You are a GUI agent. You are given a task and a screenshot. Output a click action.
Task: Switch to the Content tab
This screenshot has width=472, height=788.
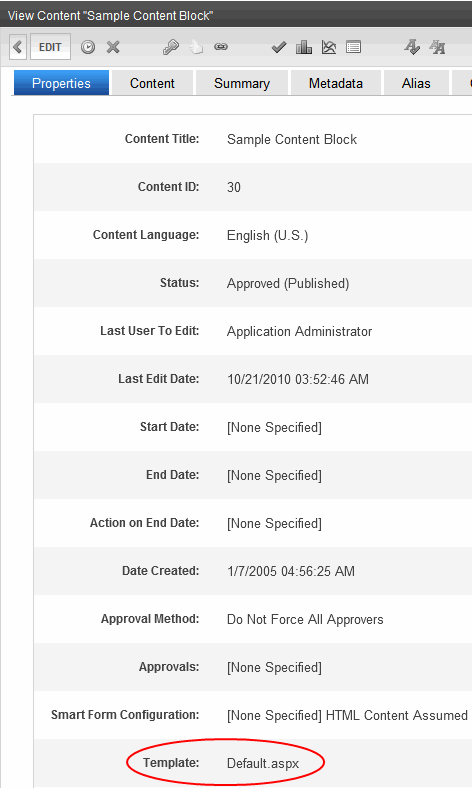coord(152,83)
